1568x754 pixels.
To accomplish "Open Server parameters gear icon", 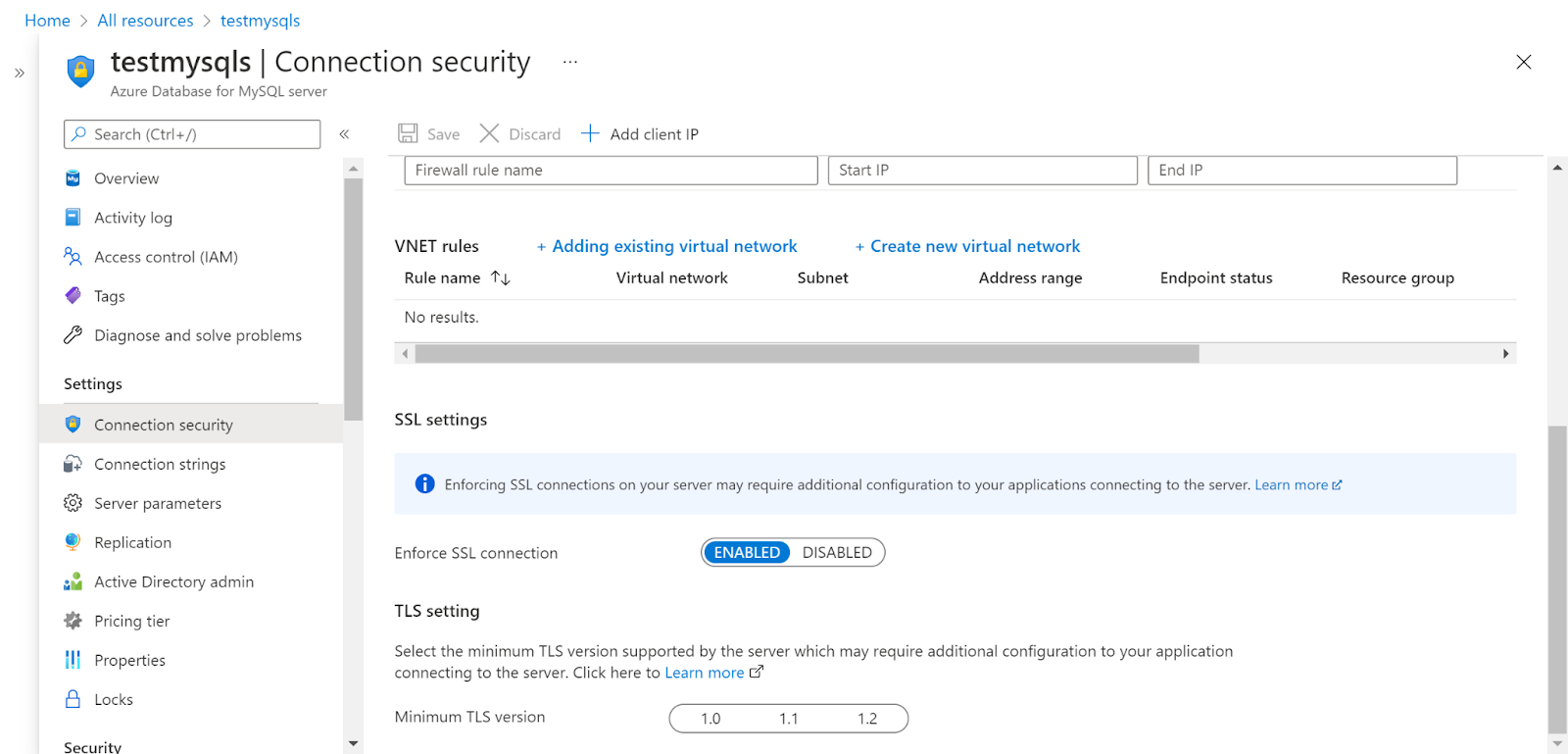I will tap(73, 503).
